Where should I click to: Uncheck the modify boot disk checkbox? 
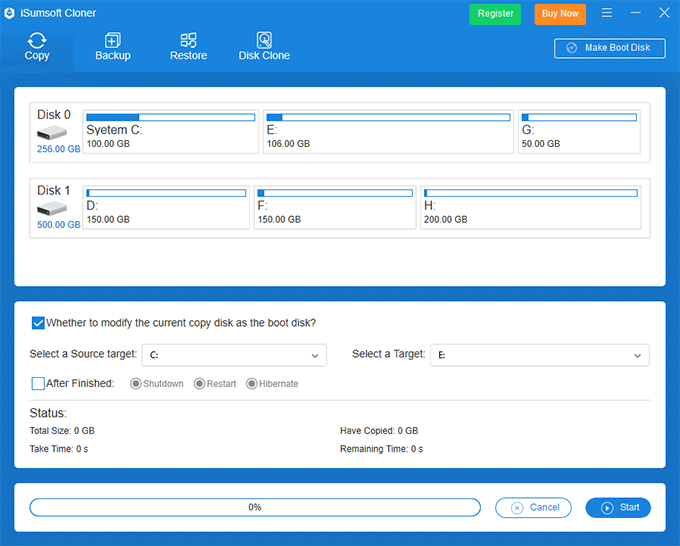click(x=38, y=323)
